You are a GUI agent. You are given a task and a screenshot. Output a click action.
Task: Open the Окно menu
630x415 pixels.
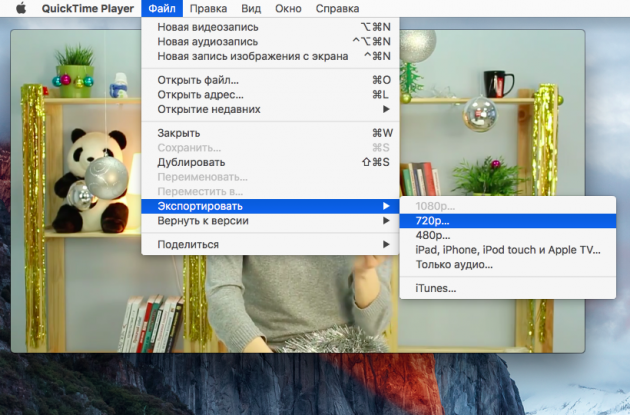288,8
